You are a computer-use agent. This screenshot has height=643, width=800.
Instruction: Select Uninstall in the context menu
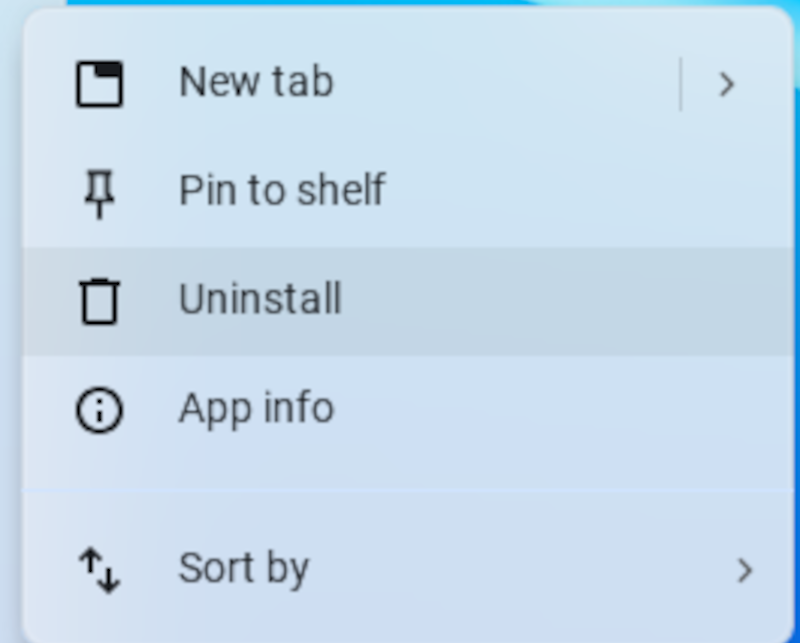tap(260, 299)
